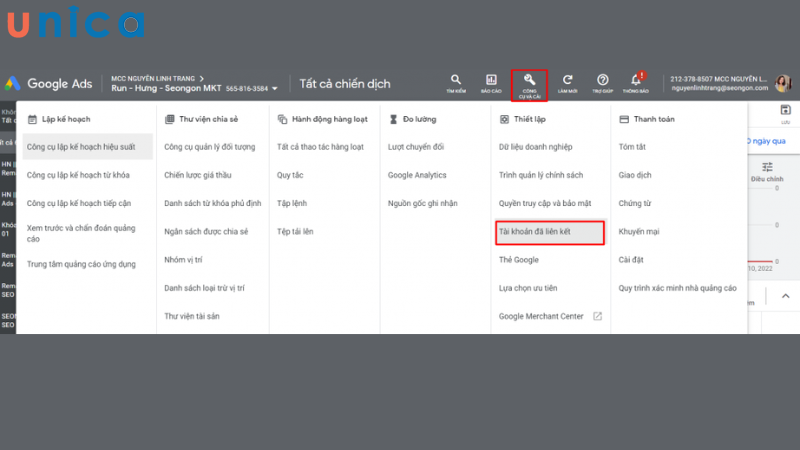
Task: Select Lựa chọn ưu tiên
Action: tap(528, 288)
